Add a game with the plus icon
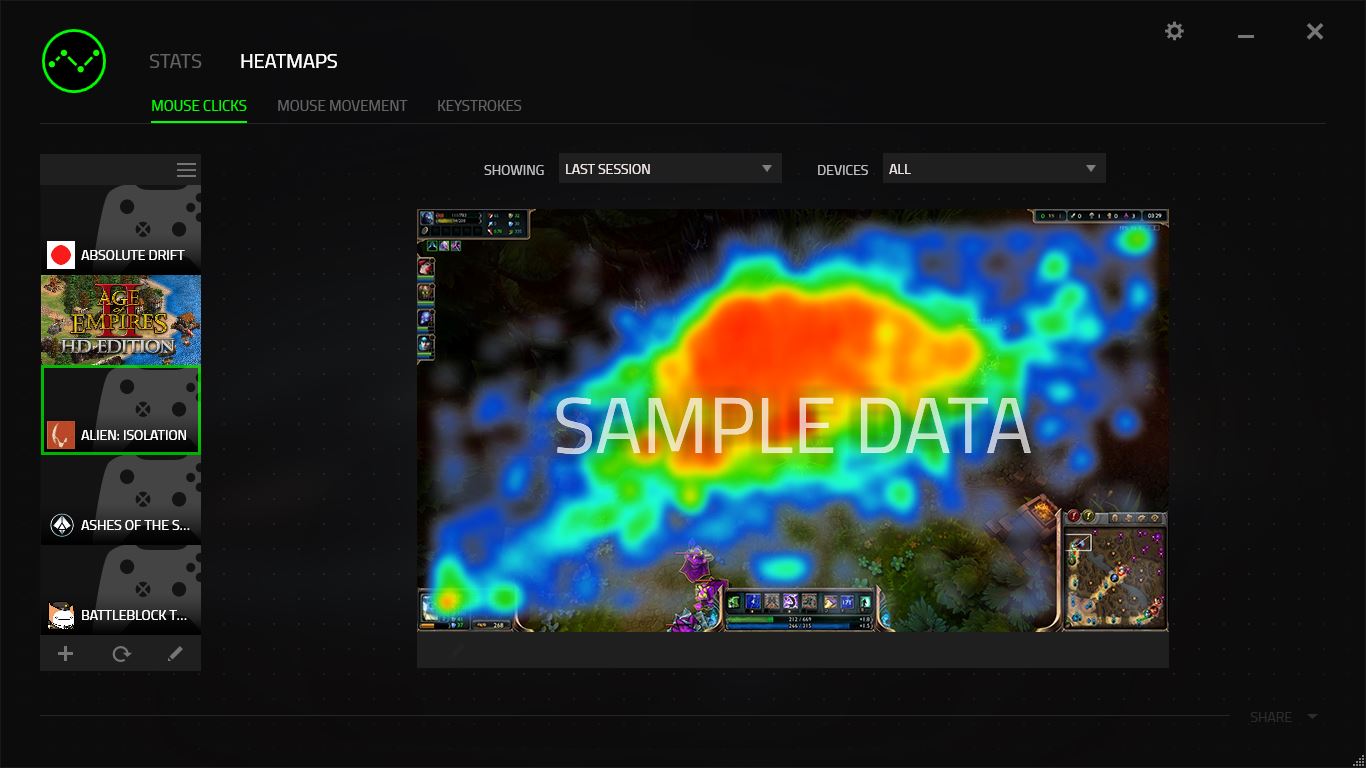1366x768 pixels. [66, 654]
